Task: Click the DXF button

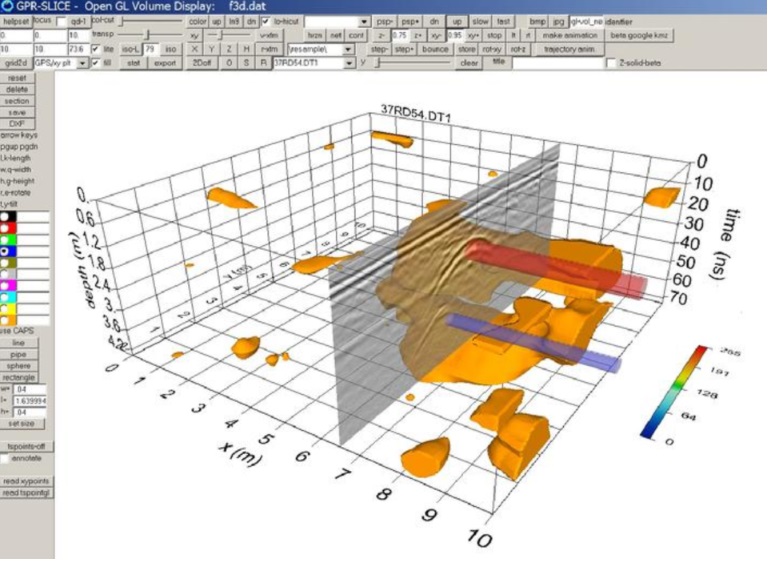Action: (x=17, y=124)
